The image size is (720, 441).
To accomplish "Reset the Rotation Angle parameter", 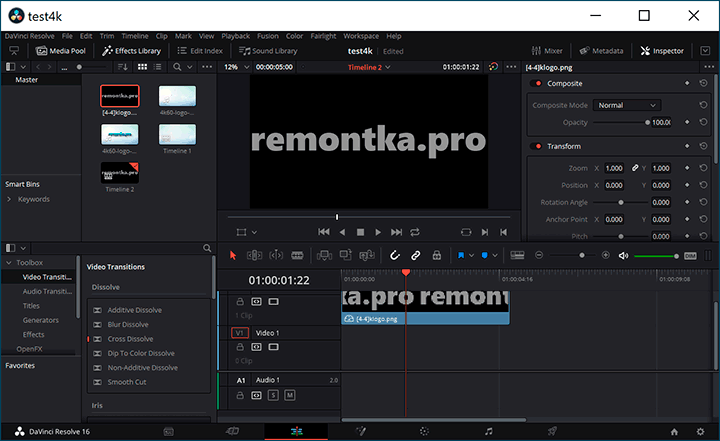I will click(703, 202).
